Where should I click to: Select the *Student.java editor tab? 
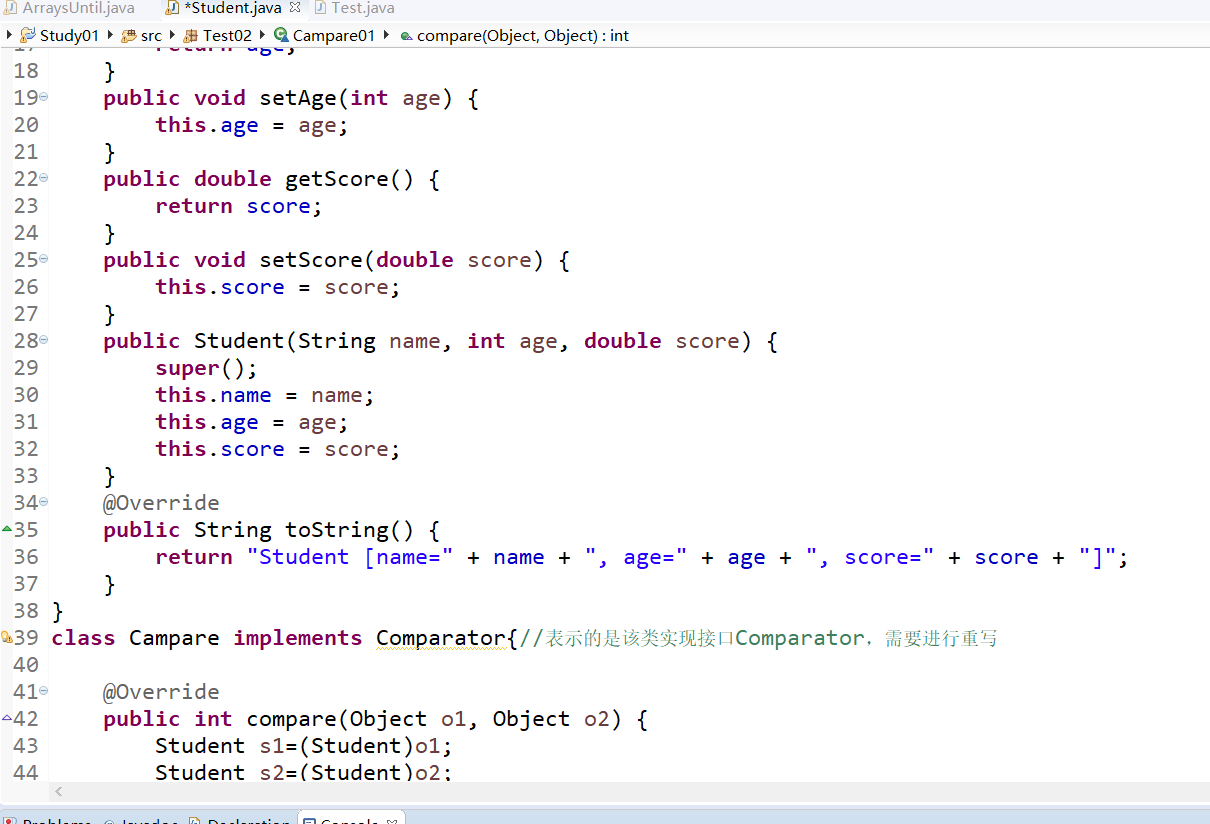click(x=233, y=8)
